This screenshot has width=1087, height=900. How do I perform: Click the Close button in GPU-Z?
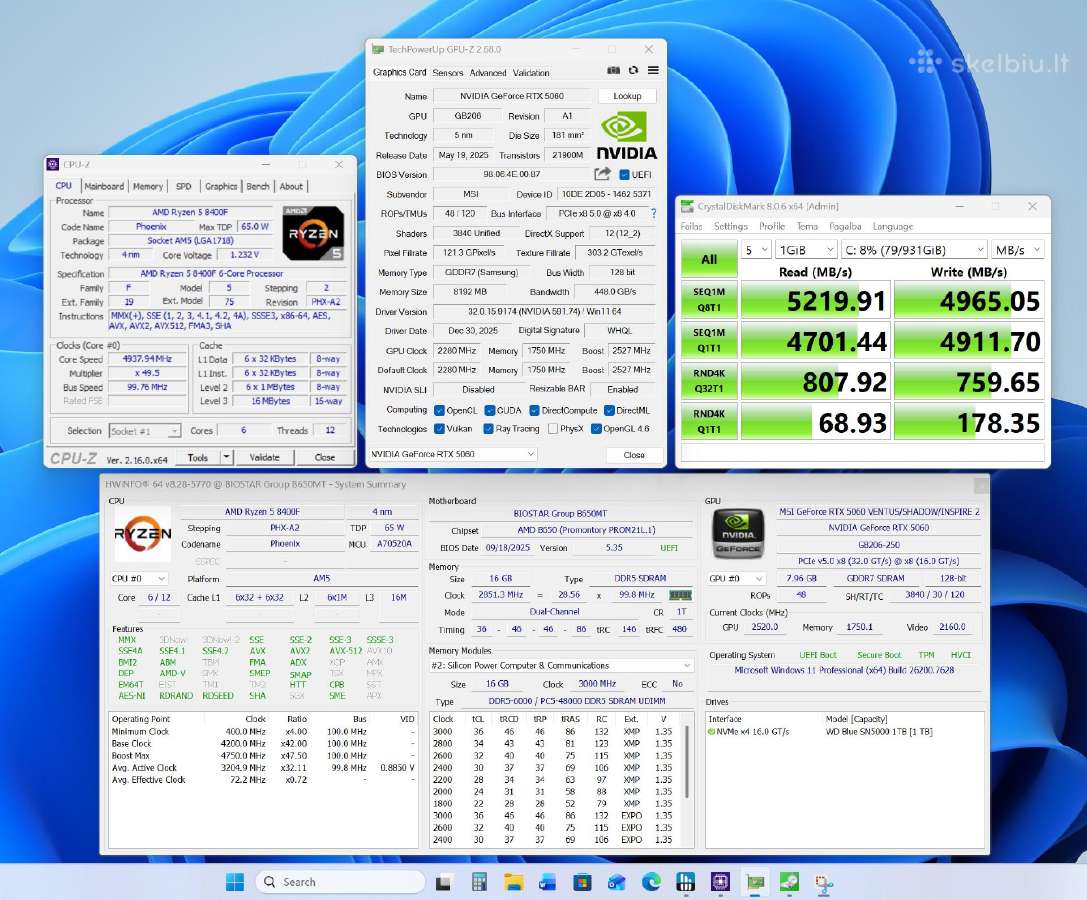pos(634,455)
